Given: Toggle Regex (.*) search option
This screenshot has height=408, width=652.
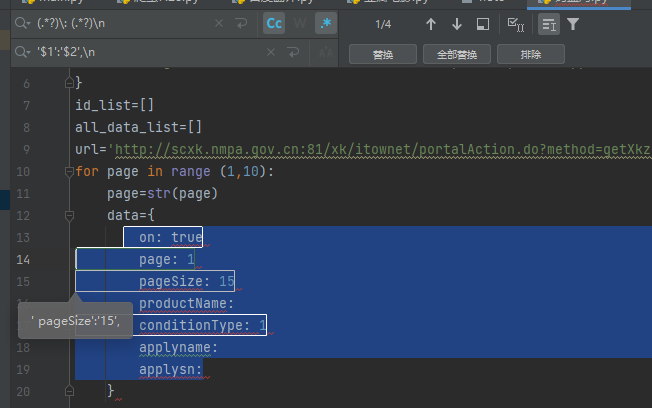Looking at the screenshot, I should [326, 23].
